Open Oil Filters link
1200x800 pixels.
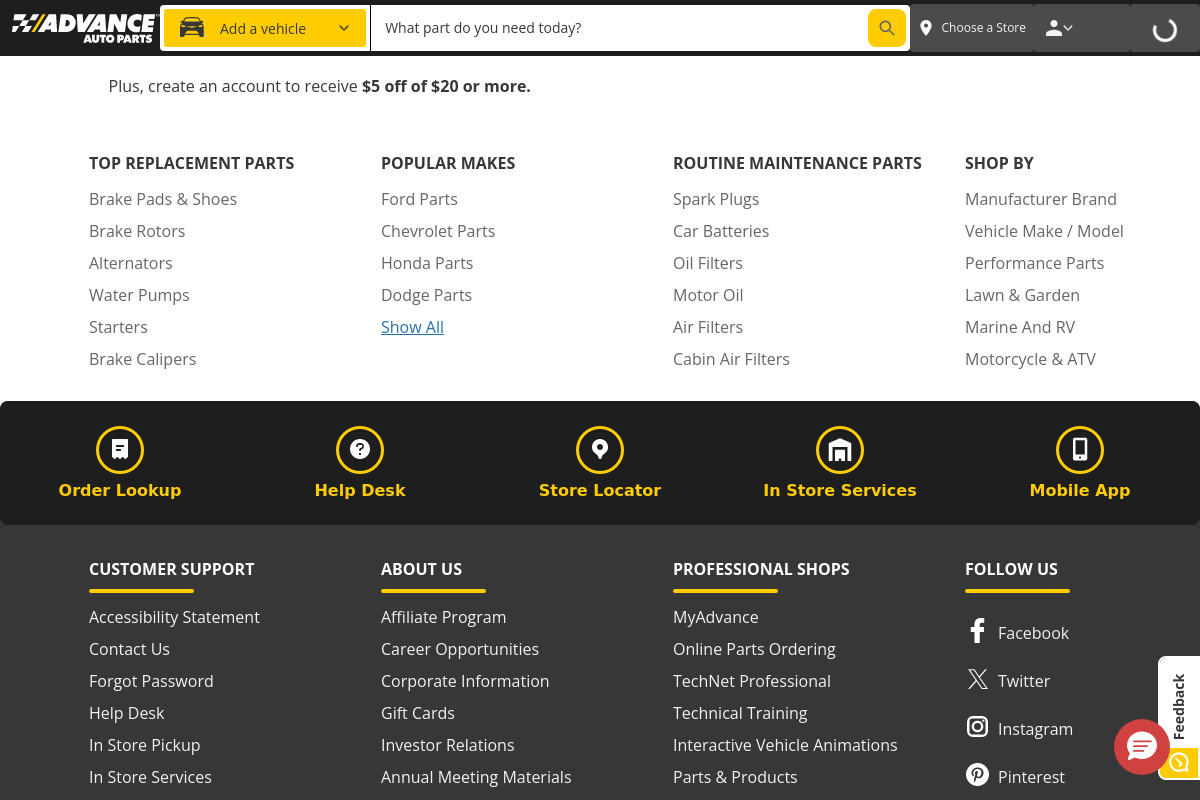coord(708,263)
